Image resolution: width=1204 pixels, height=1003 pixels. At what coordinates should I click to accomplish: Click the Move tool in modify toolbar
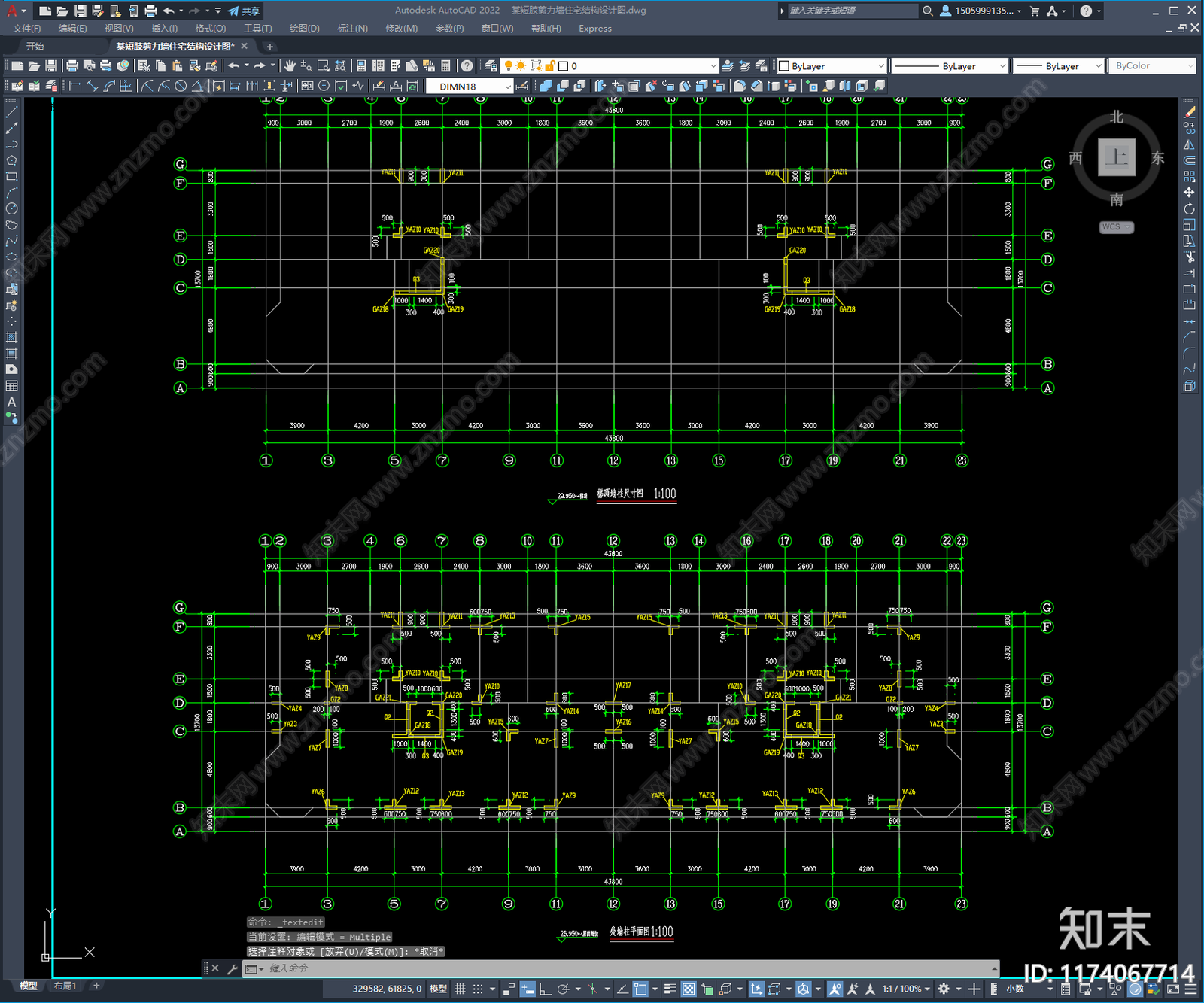coord(1189,193)
